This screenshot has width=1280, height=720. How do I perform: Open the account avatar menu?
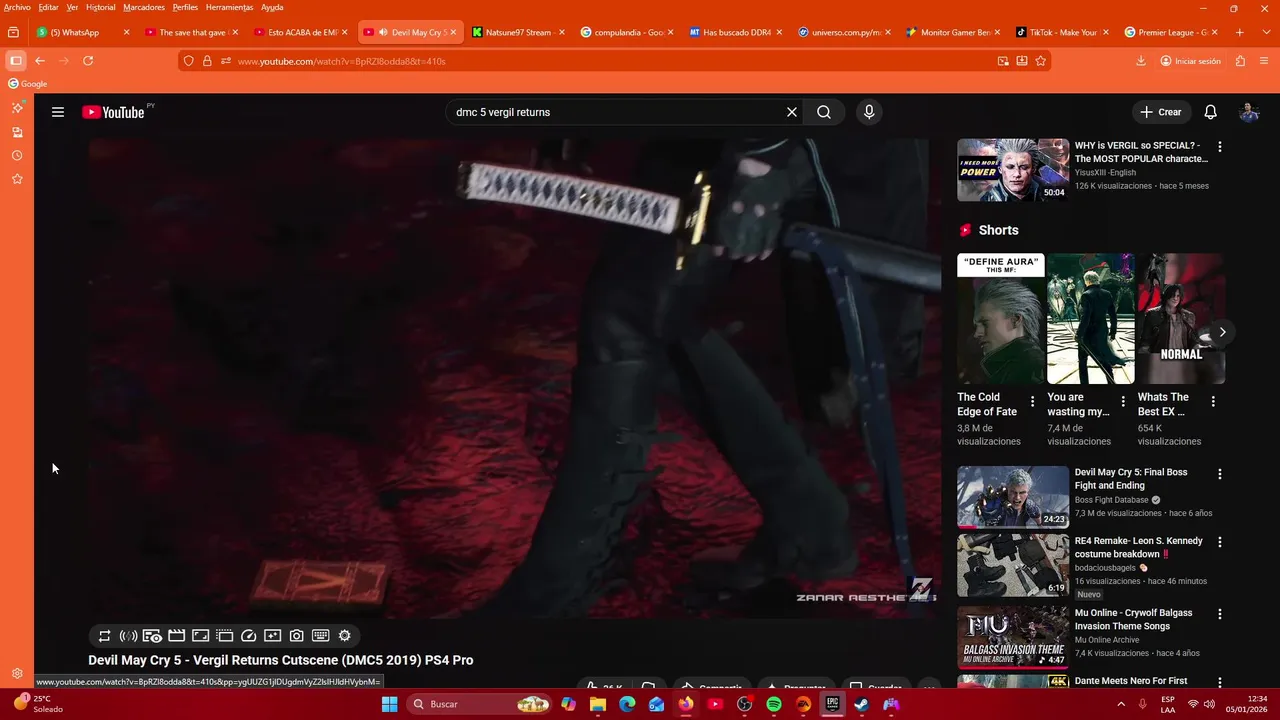click(x=1249, y=112)
